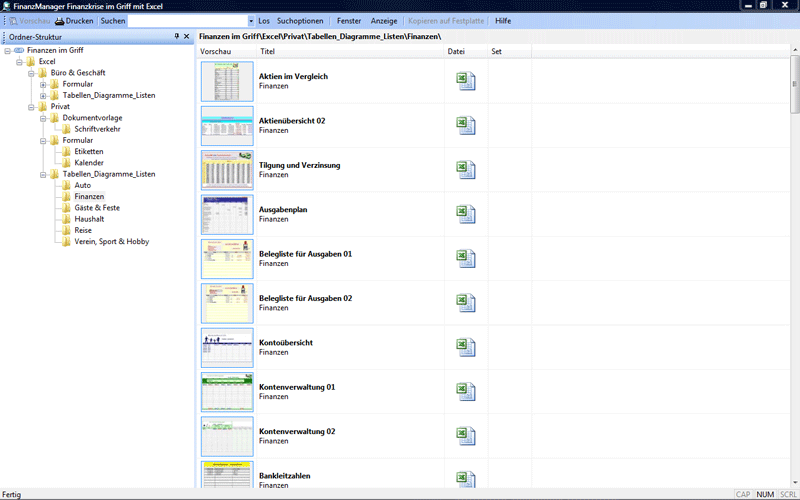Collapse Tabellen_Diagramme_Listen under Privat
The image size is (800, 500).
[43, 174]
